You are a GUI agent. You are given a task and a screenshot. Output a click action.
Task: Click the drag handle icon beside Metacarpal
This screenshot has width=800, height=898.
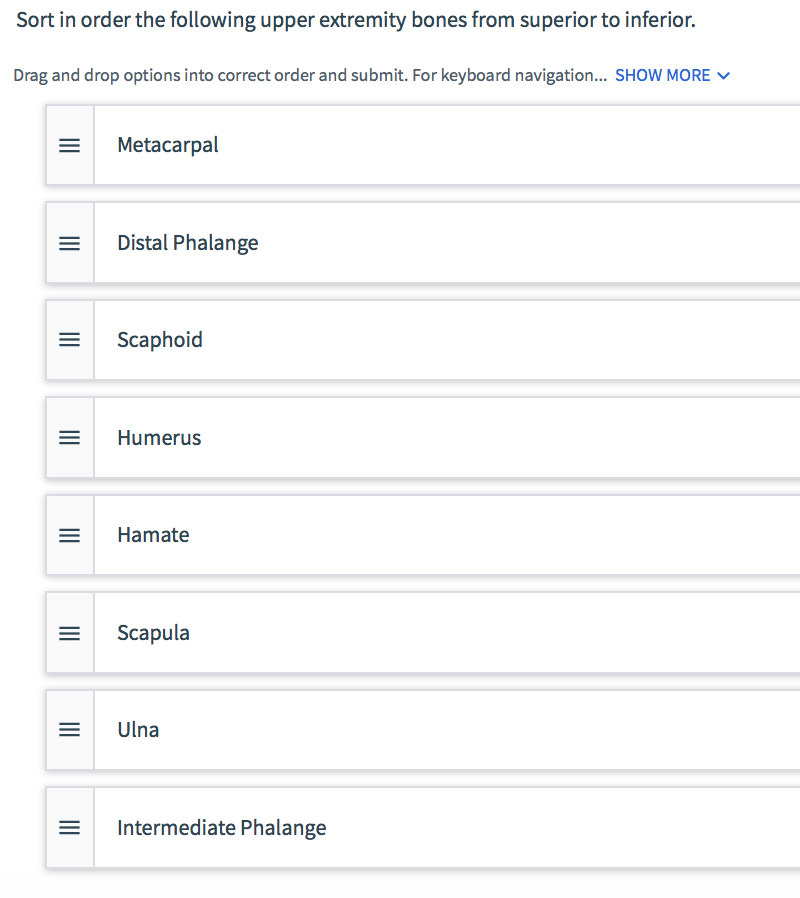pos(69,145)
